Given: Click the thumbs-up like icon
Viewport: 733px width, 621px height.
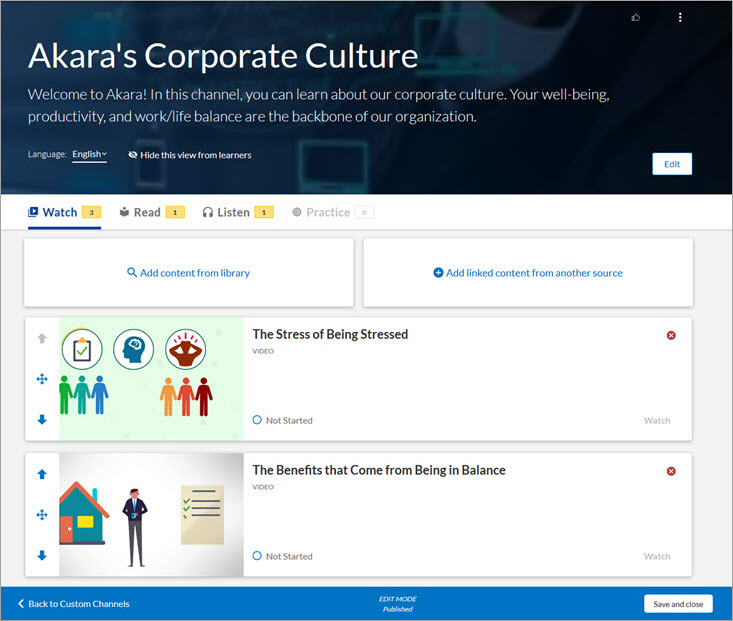Looking at the screenshot, I should (x=636, y=17).
